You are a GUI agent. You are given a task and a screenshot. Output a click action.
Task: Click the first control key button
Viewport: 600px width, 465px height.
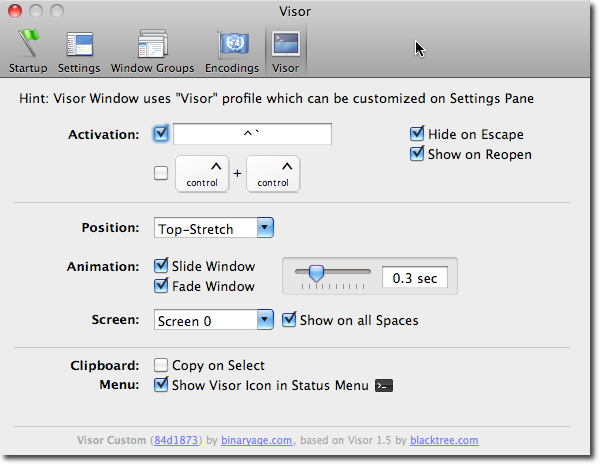(202, 173)
